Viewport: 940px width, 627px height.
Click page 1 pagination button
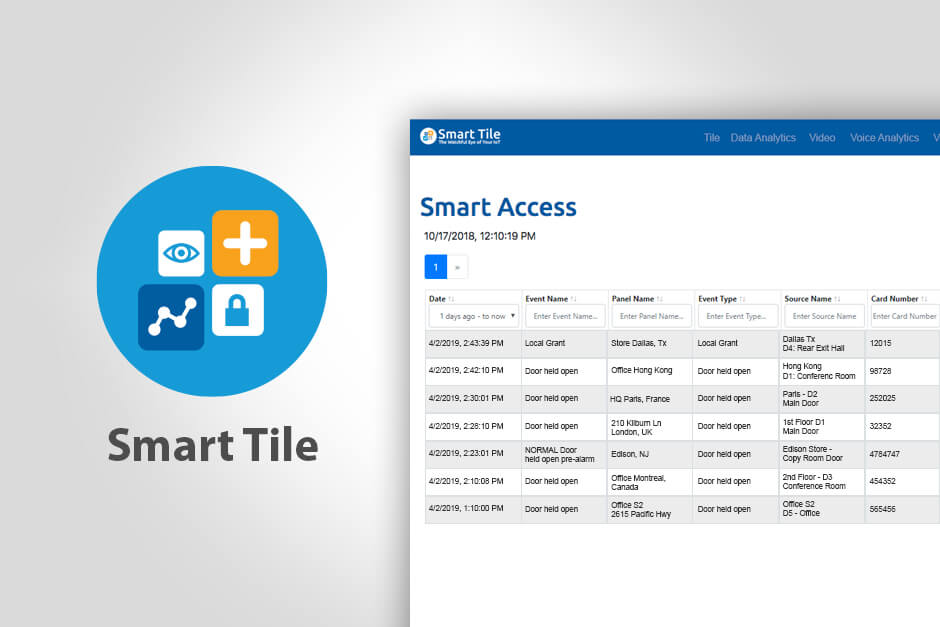pos(435,267)
